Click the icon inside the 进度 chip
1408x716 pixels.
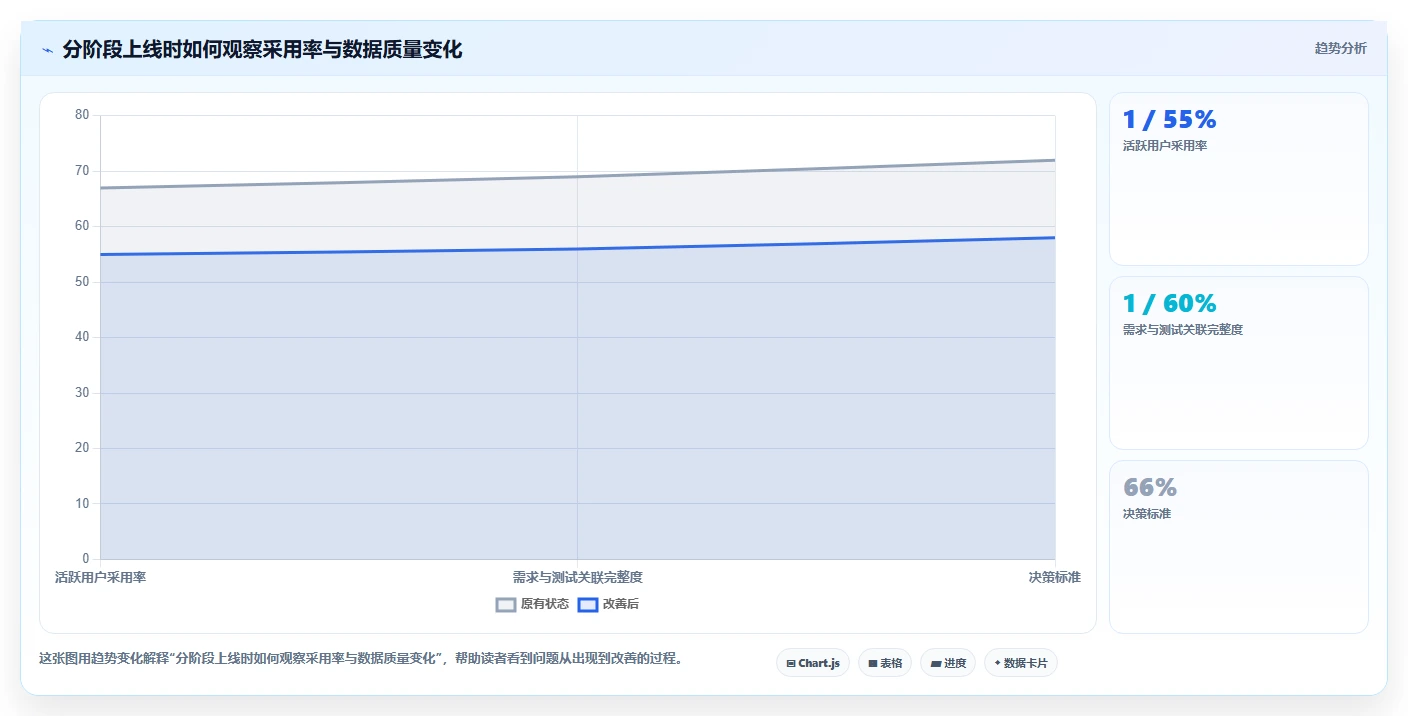click(x=935, y=663)
